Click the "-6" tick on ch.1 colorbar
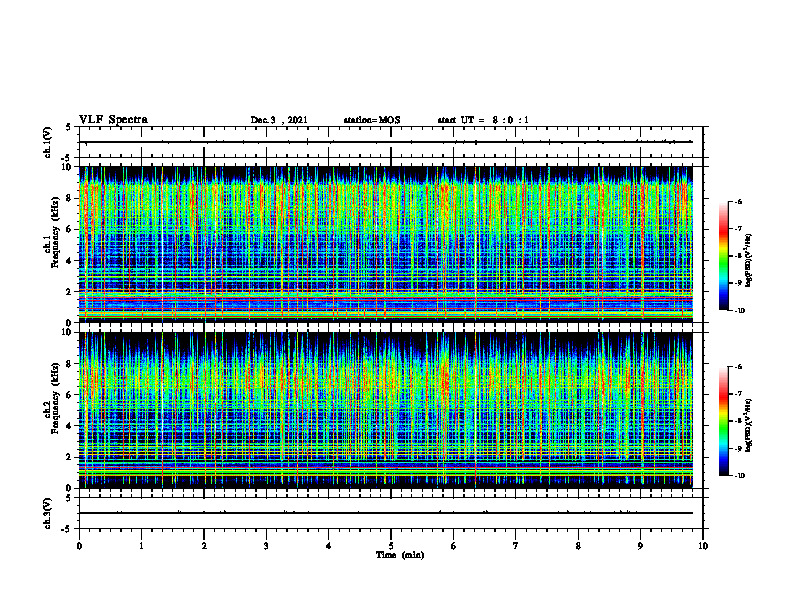 (x=738, y=201)
